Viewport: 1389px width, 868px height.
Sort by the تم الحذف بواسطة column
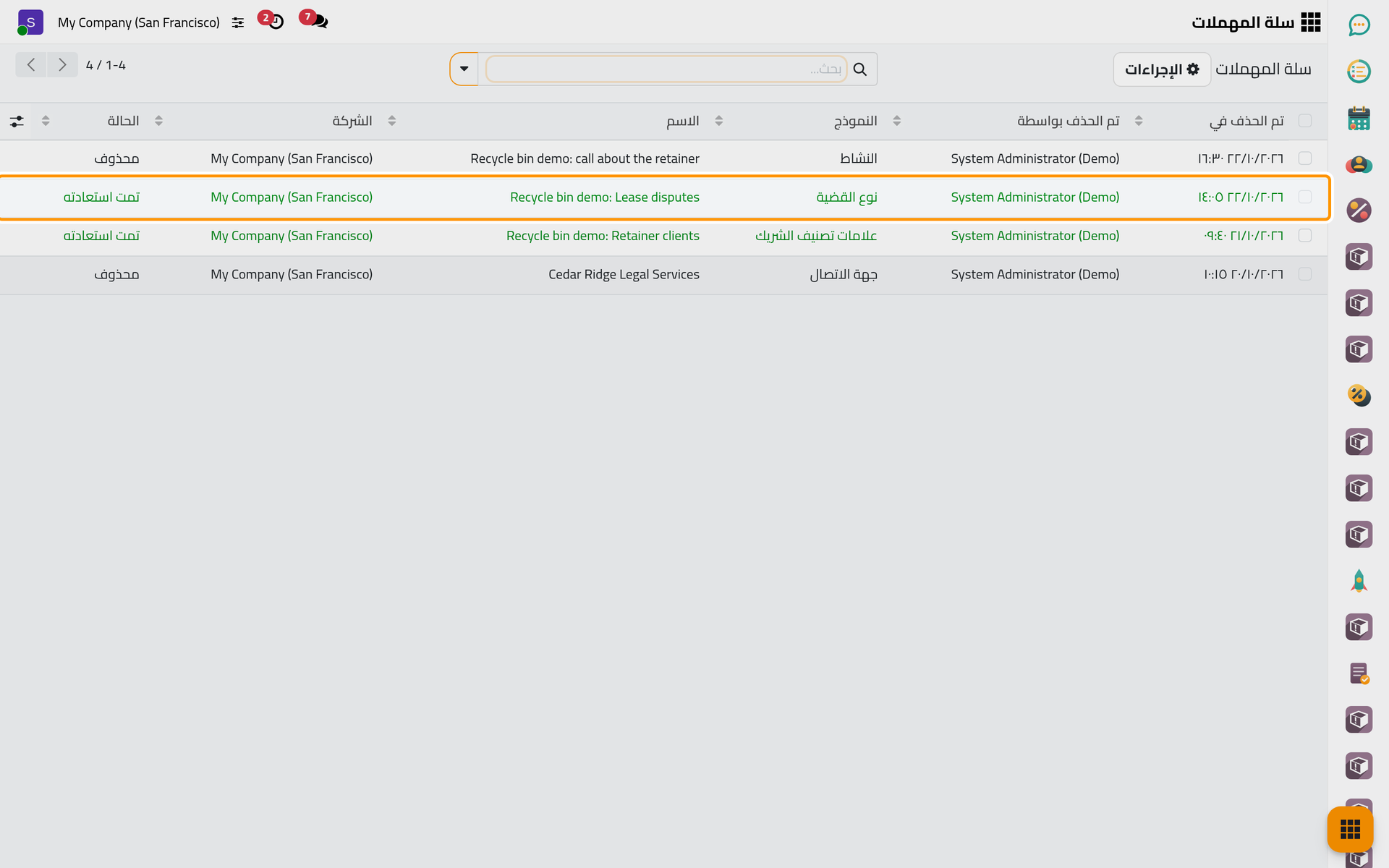pos(1068,121)
